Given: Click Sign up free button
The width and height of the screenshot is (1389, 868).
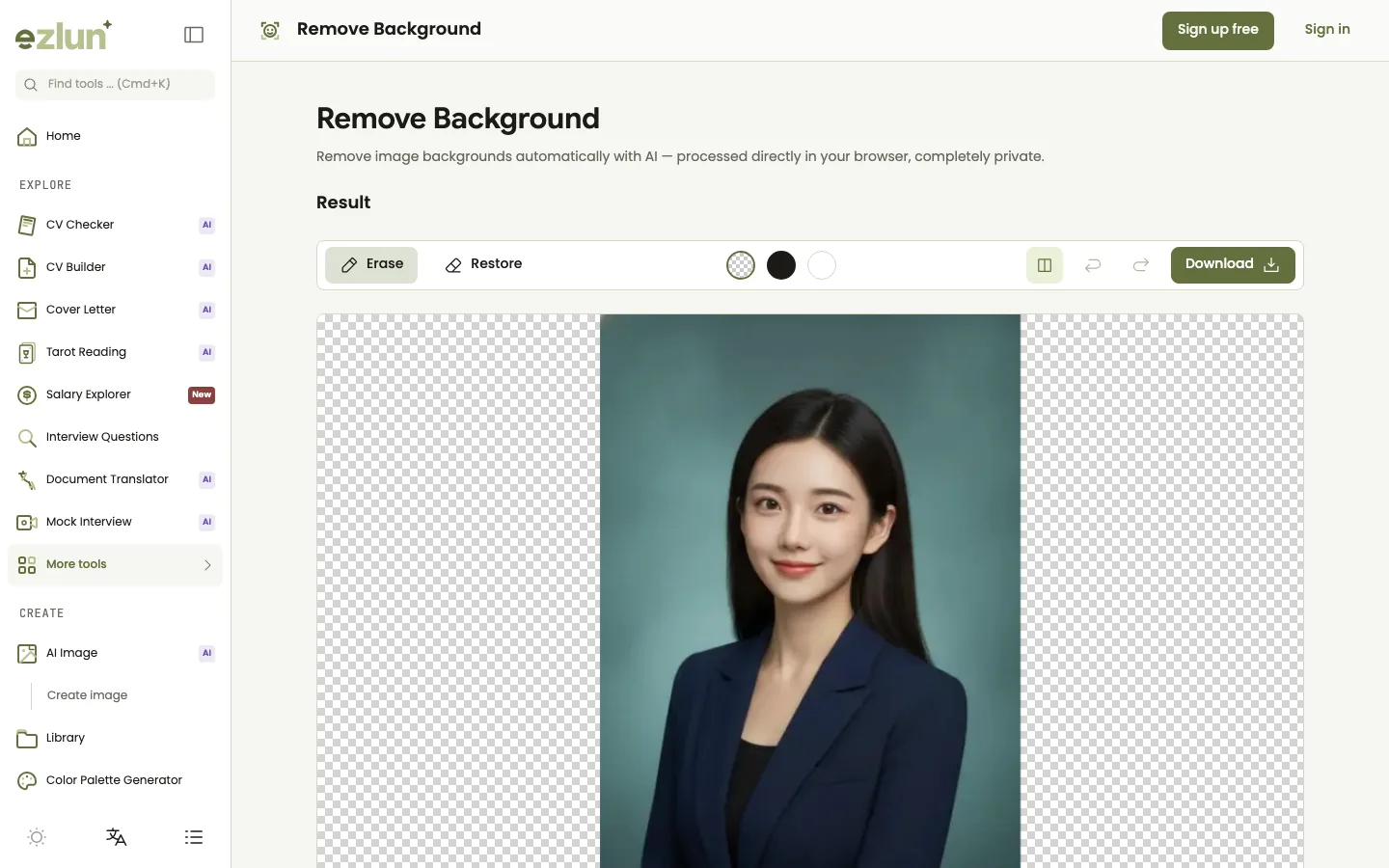Looking at the screenshot, I should 1218,31.
